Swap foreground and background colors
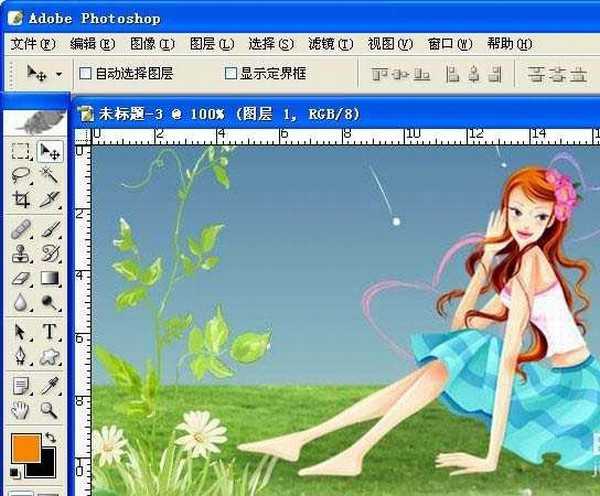Screen dimensions: 600x496 click(50, 438)
